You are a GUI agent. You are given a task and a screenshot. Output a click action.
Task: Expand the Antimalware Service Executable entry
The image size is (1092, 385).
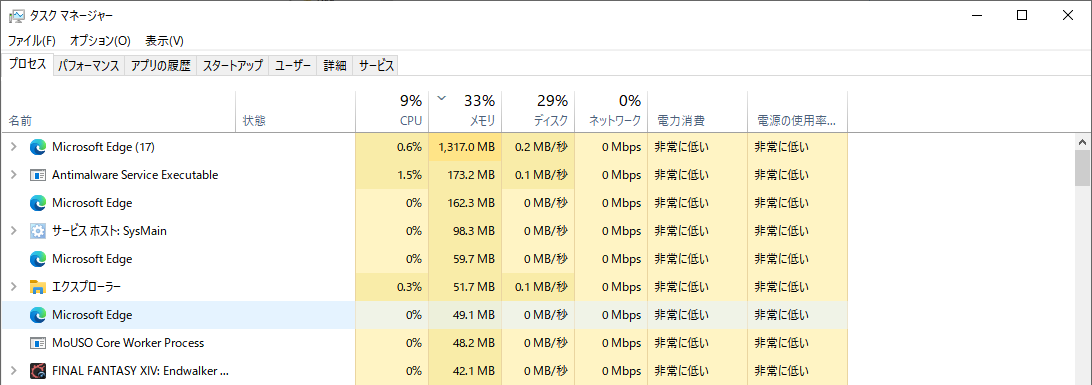coord(13,175)
